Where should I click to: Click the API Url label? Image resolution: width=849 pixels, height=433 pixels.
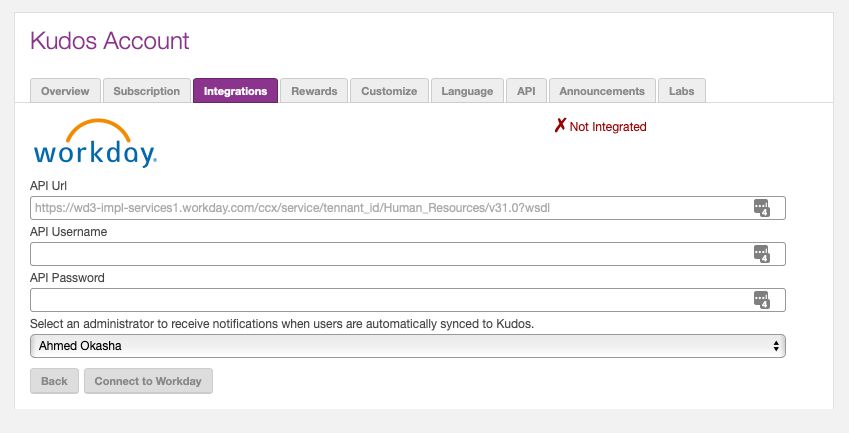tap(49, 186)
